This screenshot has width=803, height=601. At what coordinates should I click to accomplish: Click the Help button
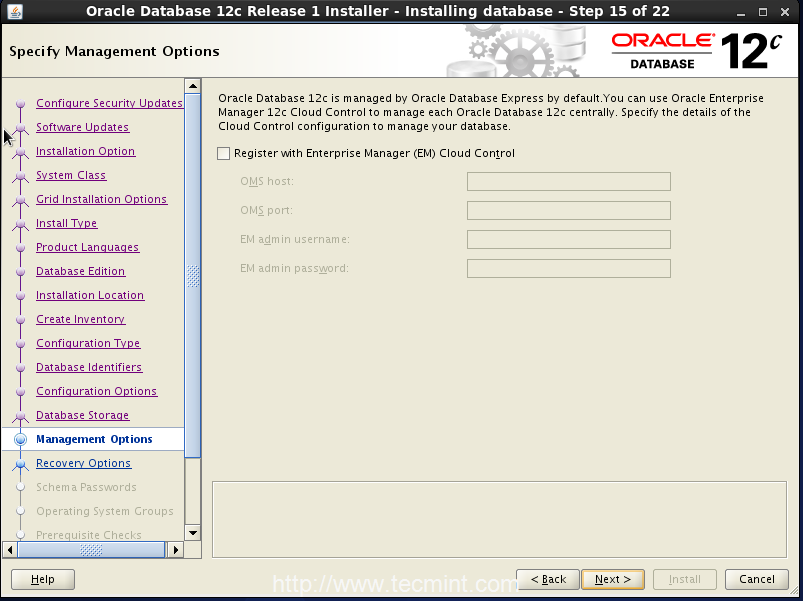[43, 579]
